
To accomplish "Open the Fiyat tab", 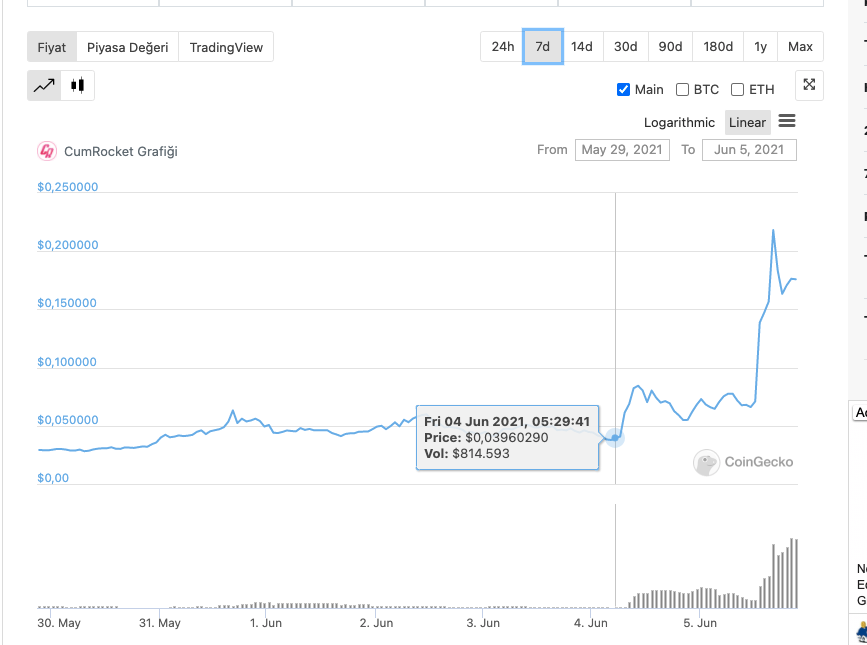I will [x=52, y=47].
